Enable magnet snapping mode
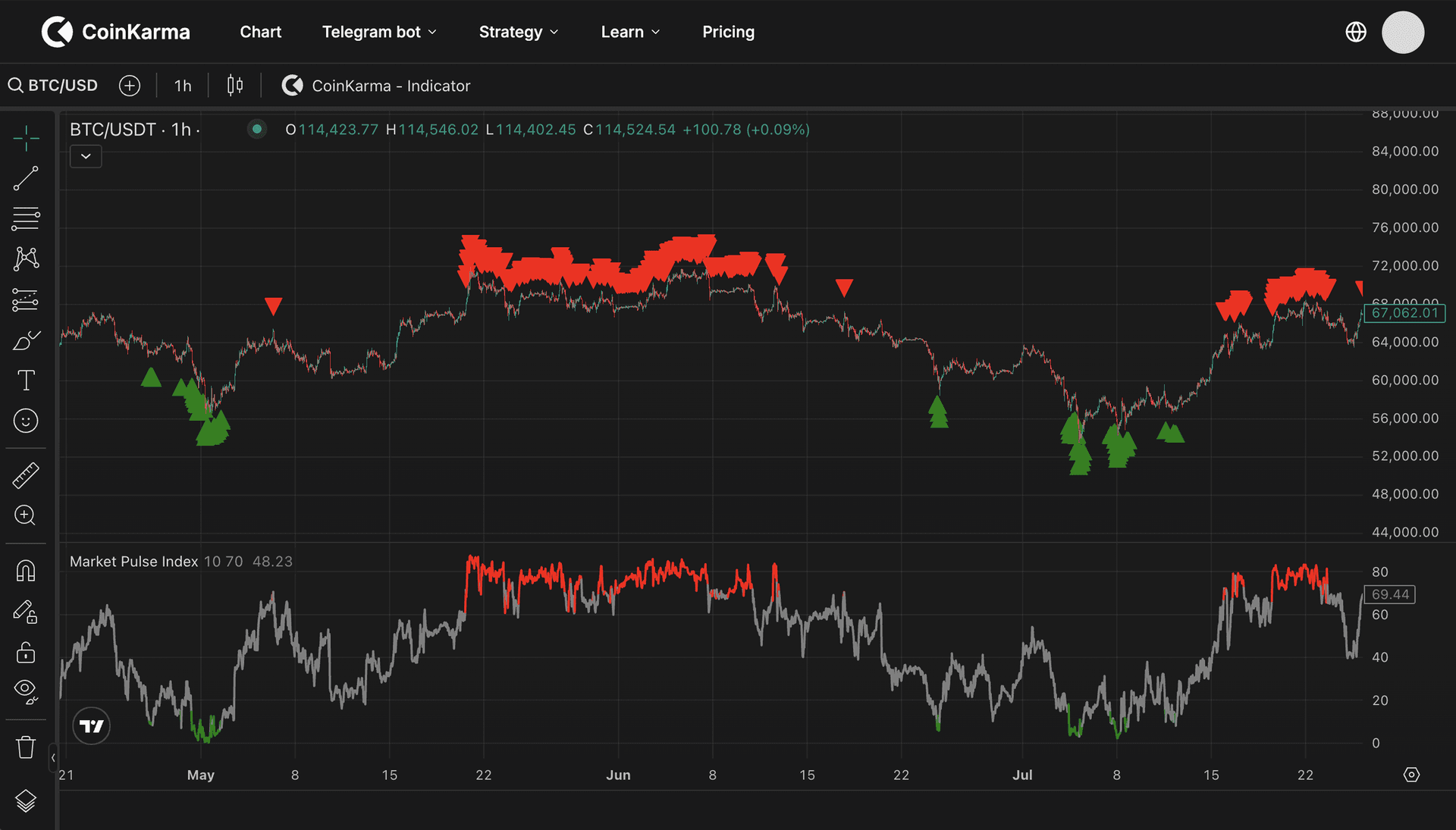The height and width of the screenshot is (830, 1456). click(x=26, y=571)
